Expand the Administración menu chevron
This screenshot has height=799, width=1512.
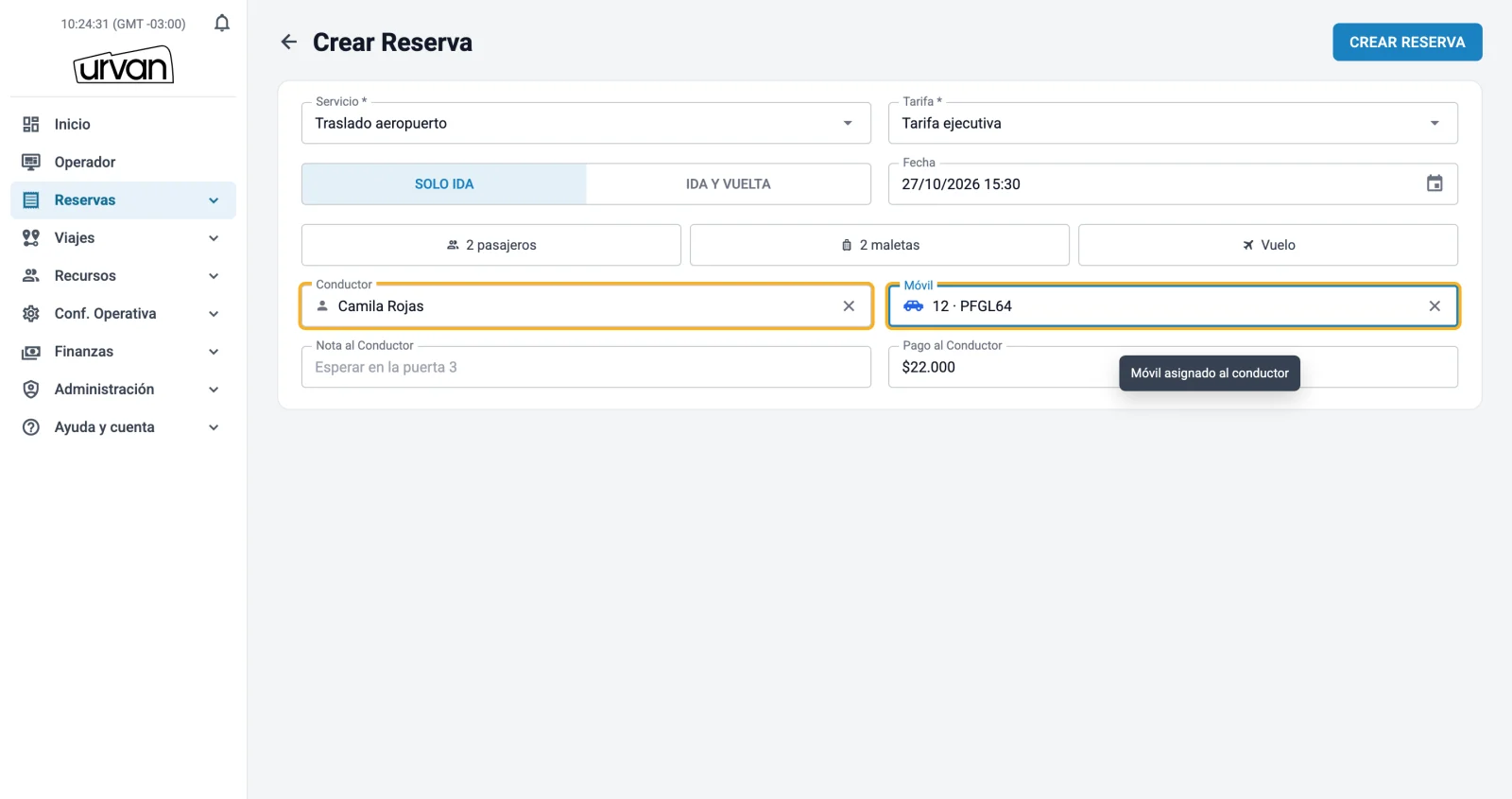pyautogui.click(x=214, y=390)
